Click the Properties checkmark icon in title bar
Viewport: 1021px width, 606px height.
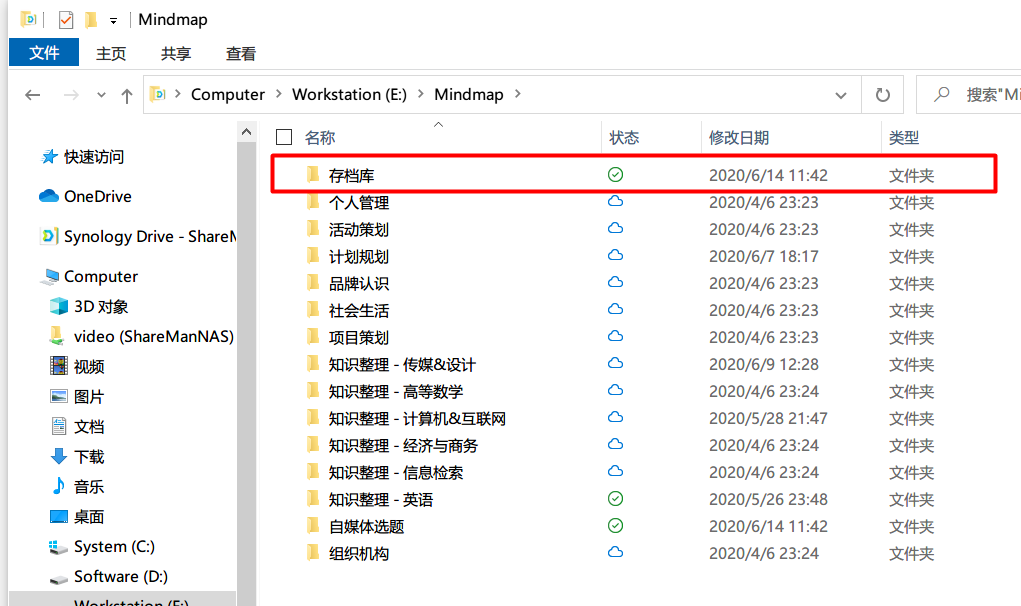[x=66, y=20]
